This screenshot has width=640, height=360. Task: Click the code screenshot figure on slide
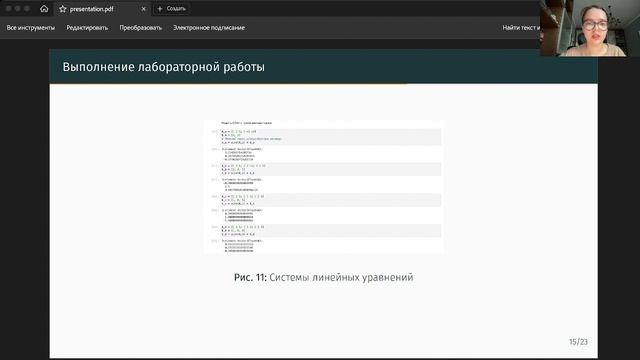pyautogui.click(x=324, y=187)
